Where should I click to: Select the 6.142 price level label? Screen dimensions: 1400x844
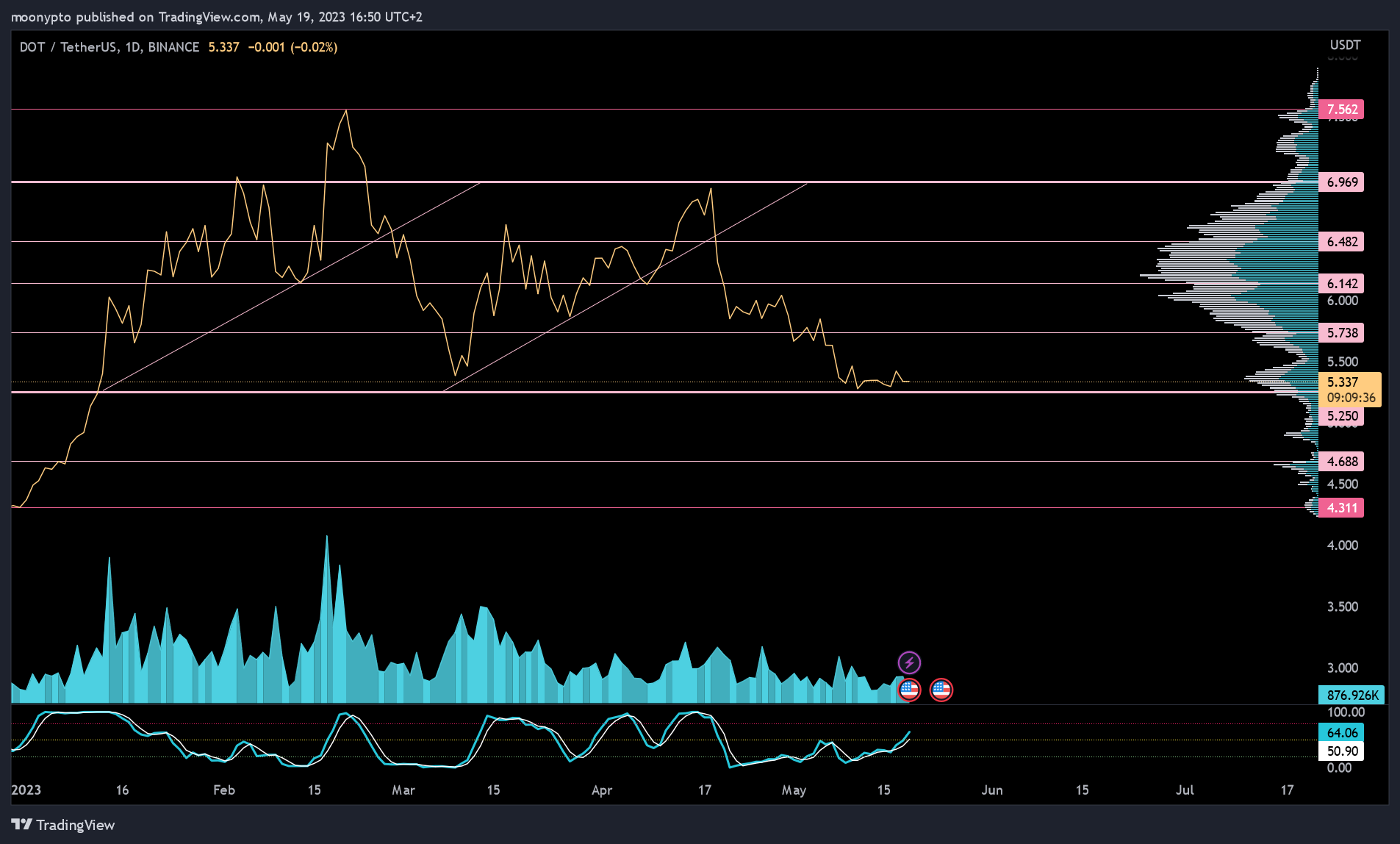1341,284
